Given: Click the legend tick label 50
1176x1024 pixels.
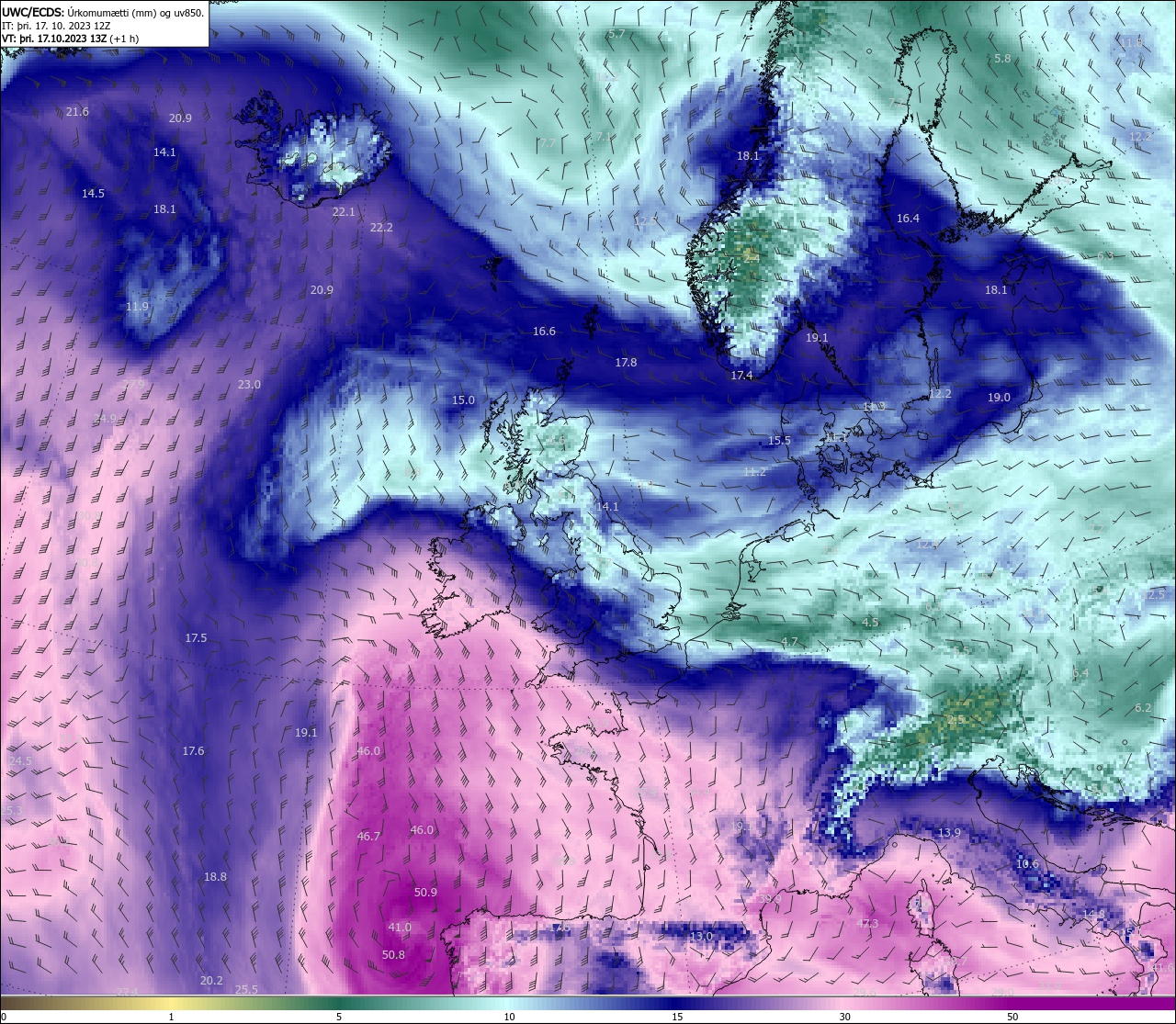Looking at the screenshot, I should pos(1012,1017).
